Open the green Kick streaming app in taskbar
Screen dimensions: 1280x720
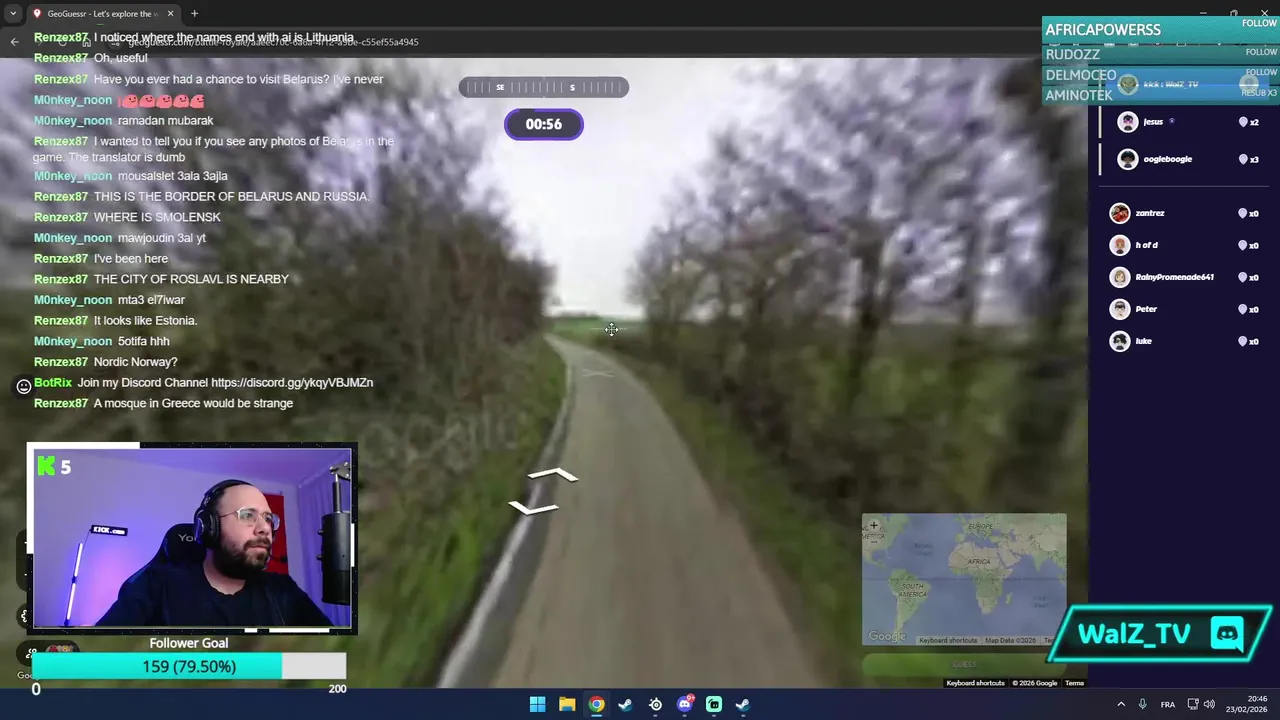pyautogui.click(x=714, y=704)
